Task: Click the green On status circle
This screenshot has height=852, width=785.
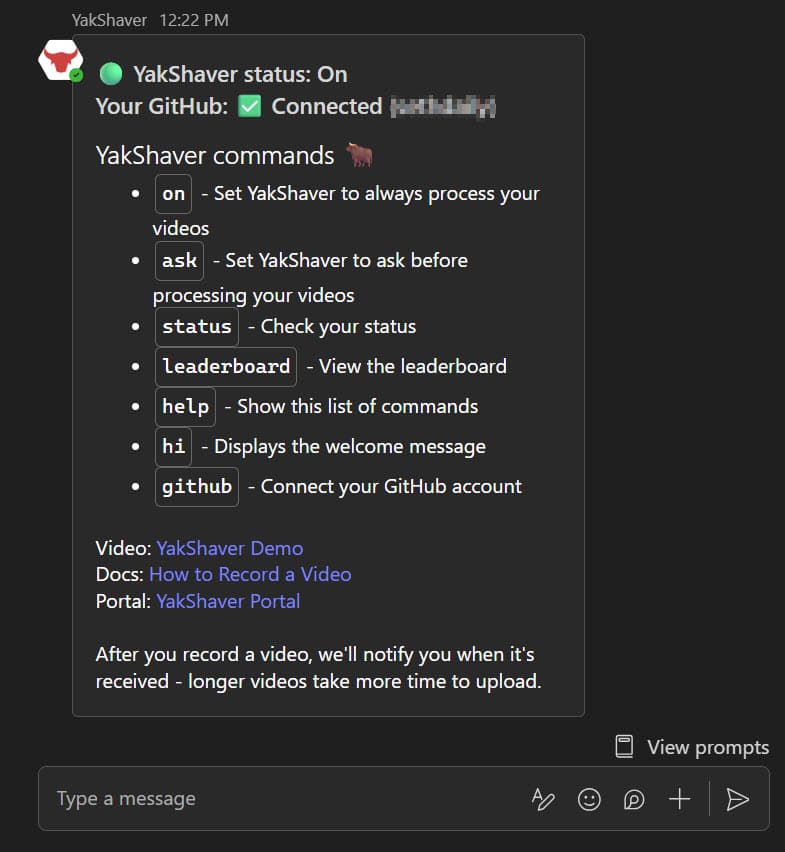Action: pyautogui.click(x=110, y=74)
